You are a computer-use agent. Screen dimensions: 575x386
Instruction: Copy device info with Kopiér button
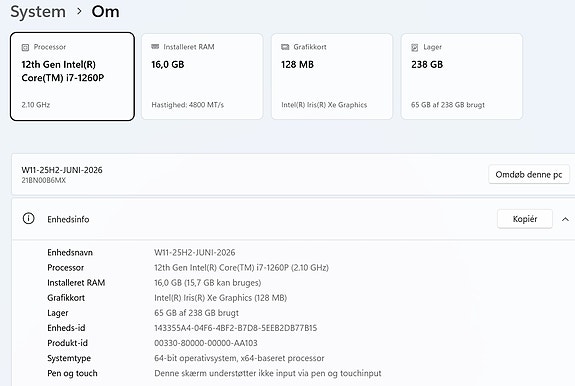(x=525, y=219)
